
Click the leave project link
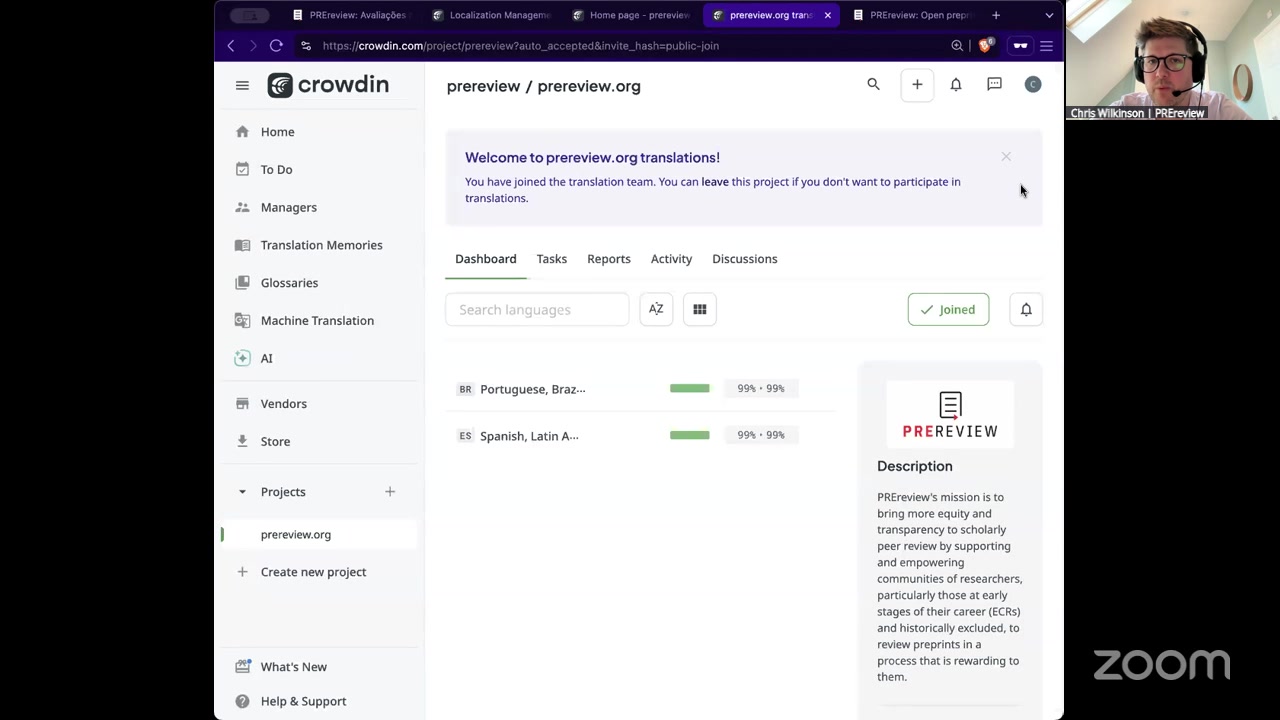point(714,182)
